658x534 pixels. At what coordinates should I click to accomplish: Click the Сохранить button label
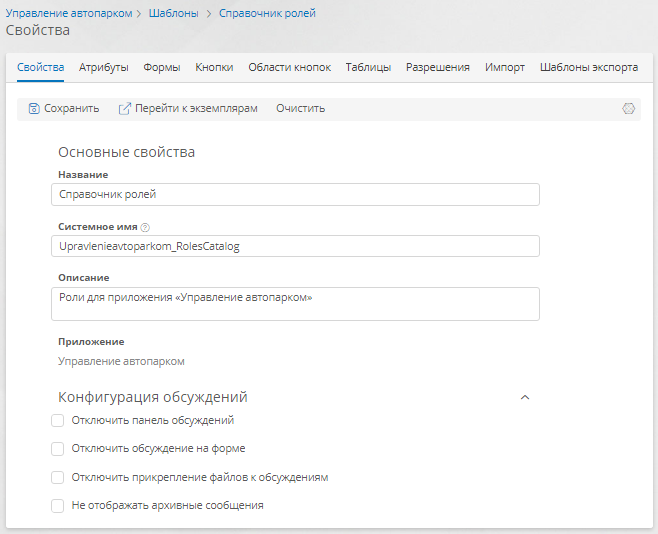pos(72,109)
